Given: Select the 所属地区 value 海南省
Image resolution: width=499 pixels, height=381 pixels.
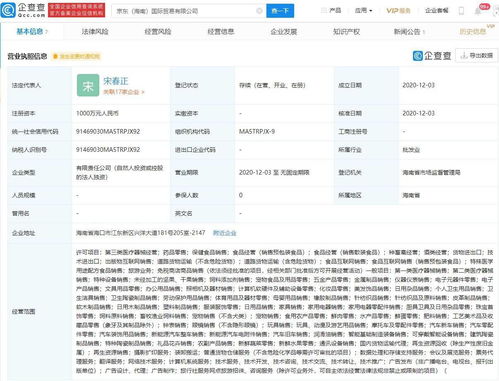Looking at the screenshot, I should pos(411,195).
